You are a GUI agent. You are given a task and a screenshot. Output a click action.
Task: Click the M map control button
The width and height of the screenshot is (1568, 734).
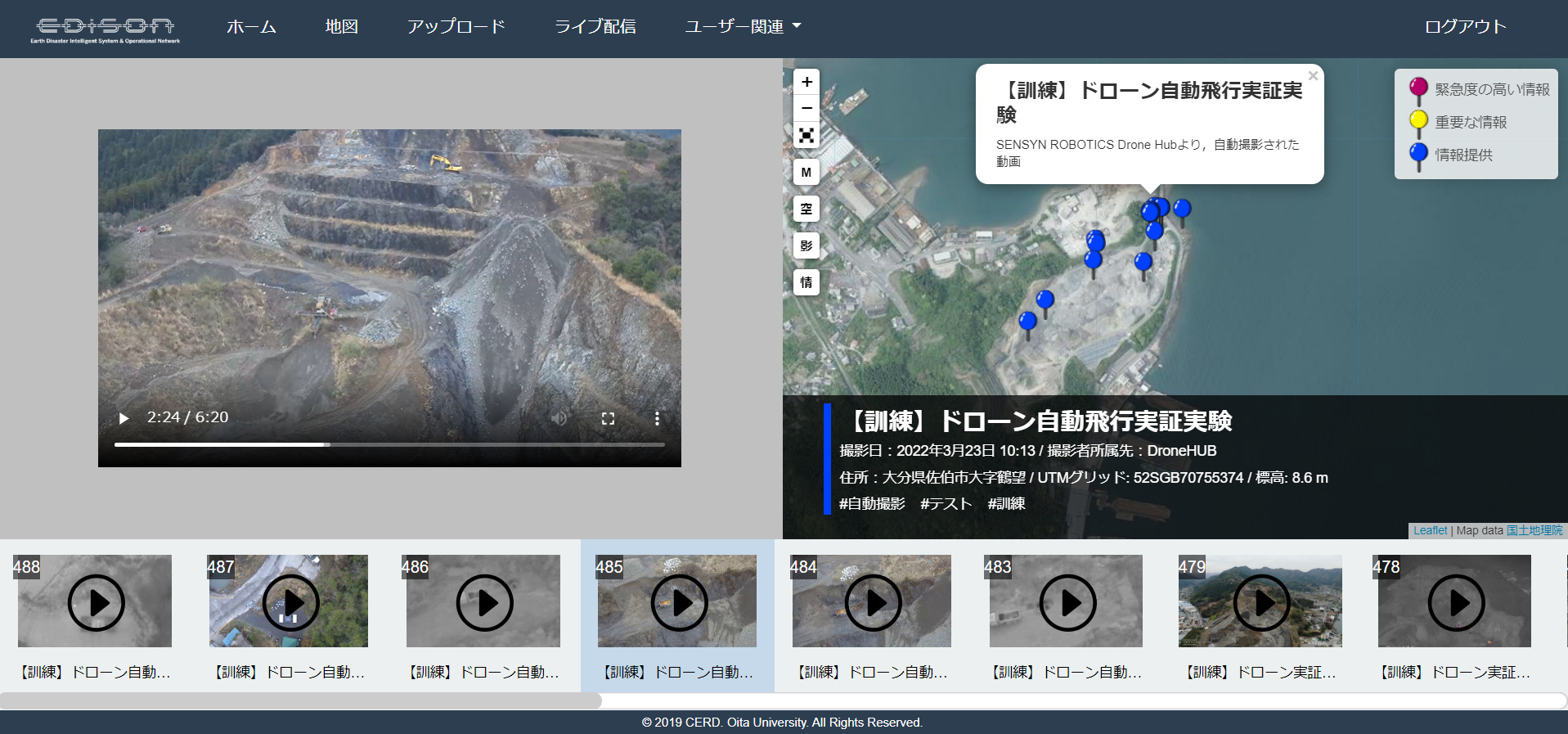tap(806, 172)
